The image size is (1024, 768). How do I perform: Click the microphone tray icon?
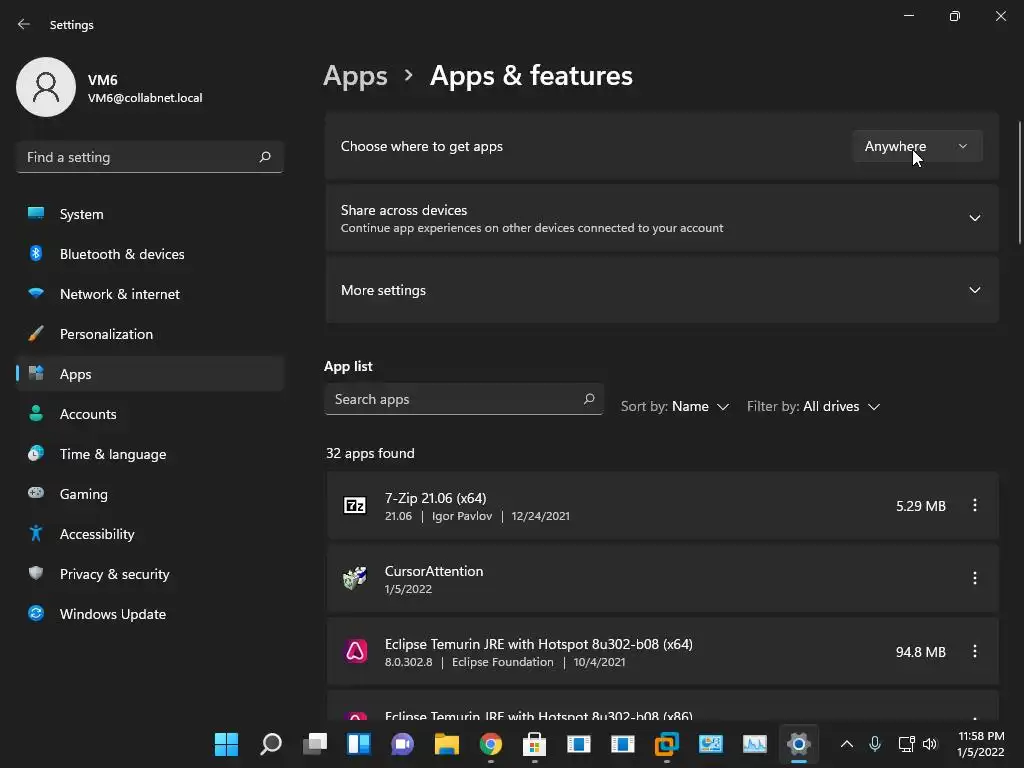pos(875,744)
